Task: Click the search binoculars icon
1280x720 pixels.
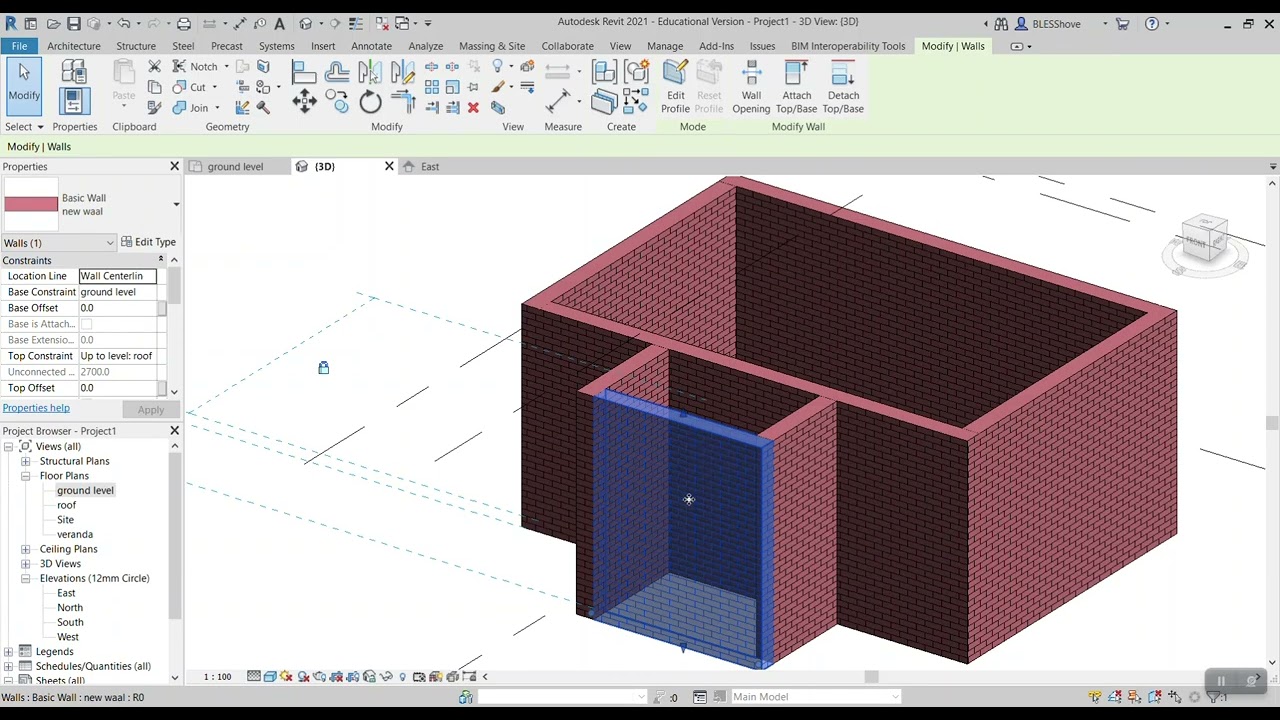Action: (x=1002, y=23)
